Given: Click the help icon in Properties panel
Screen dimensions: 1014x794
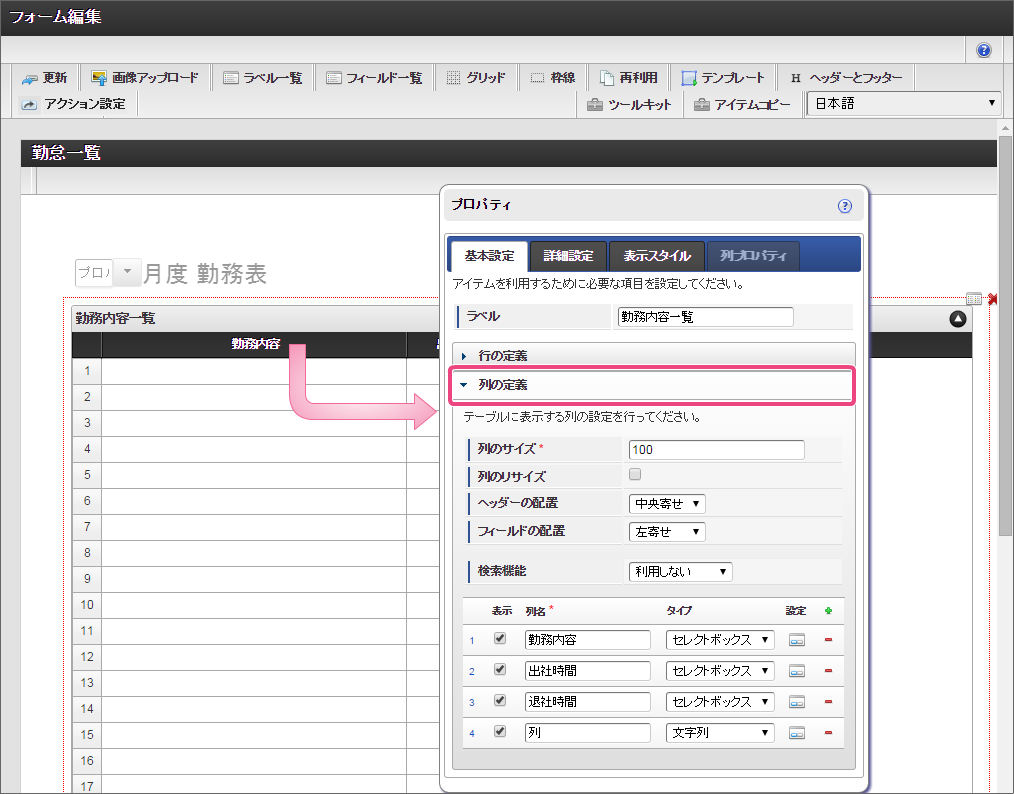Looking at the screenshot, I should [844, 206].
